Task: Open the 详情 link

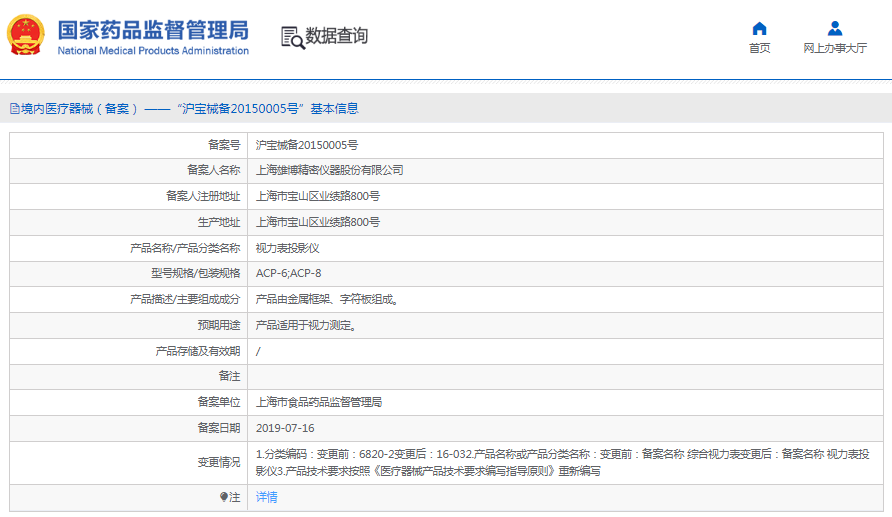Action: (267, 497)
